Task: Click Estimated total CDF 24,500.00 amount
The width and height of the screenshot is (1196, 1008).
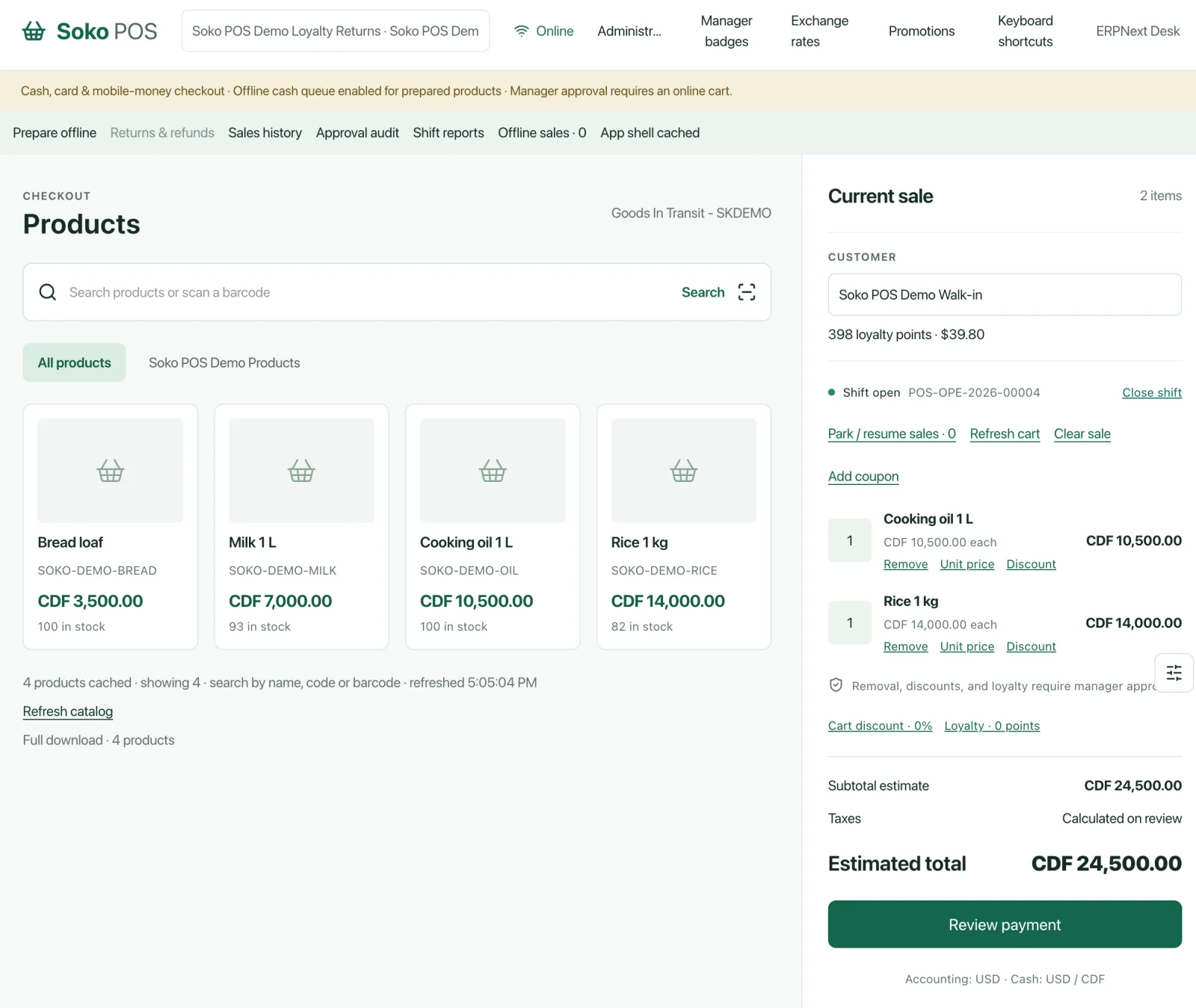Action: (x=1106, y=863)
